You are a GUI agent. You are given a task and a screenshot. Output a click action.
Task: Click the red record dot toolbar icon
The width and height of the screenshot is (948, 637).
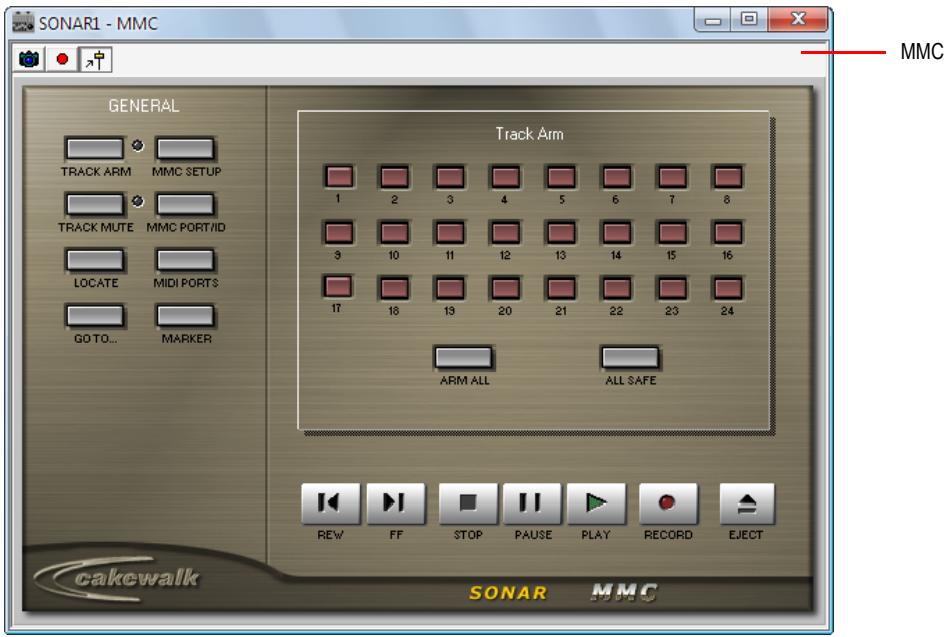(62, 59)
